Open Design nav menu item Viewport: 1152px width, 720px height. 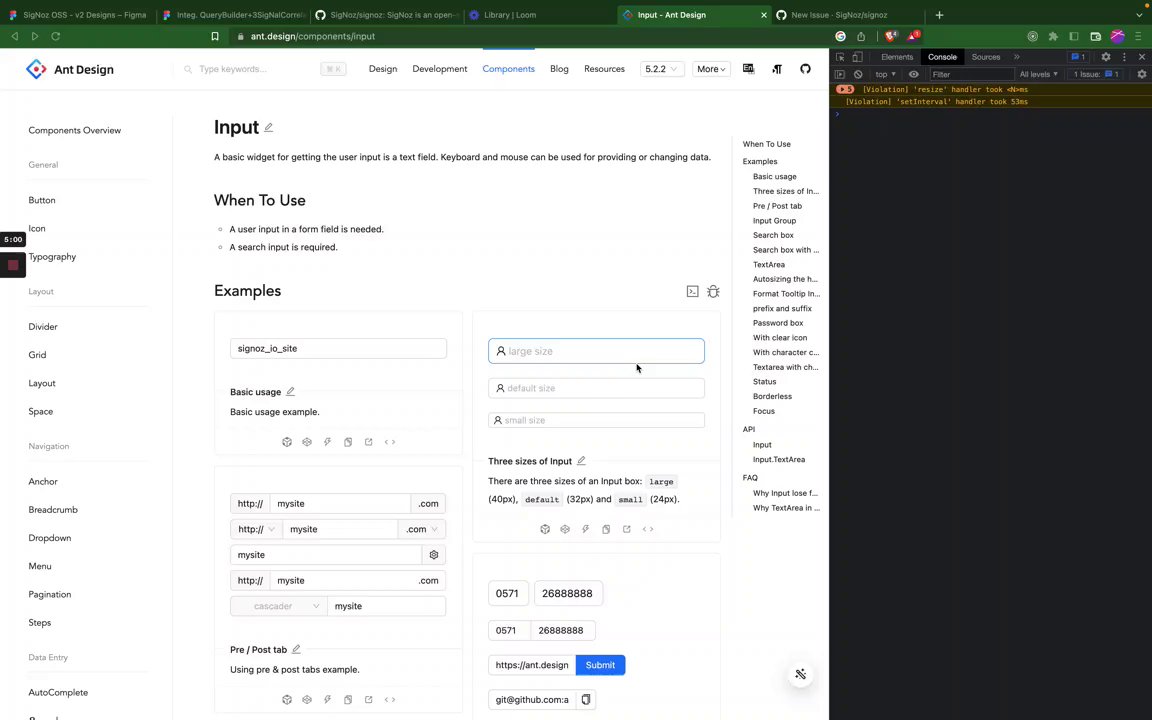(x=383, y=69)
